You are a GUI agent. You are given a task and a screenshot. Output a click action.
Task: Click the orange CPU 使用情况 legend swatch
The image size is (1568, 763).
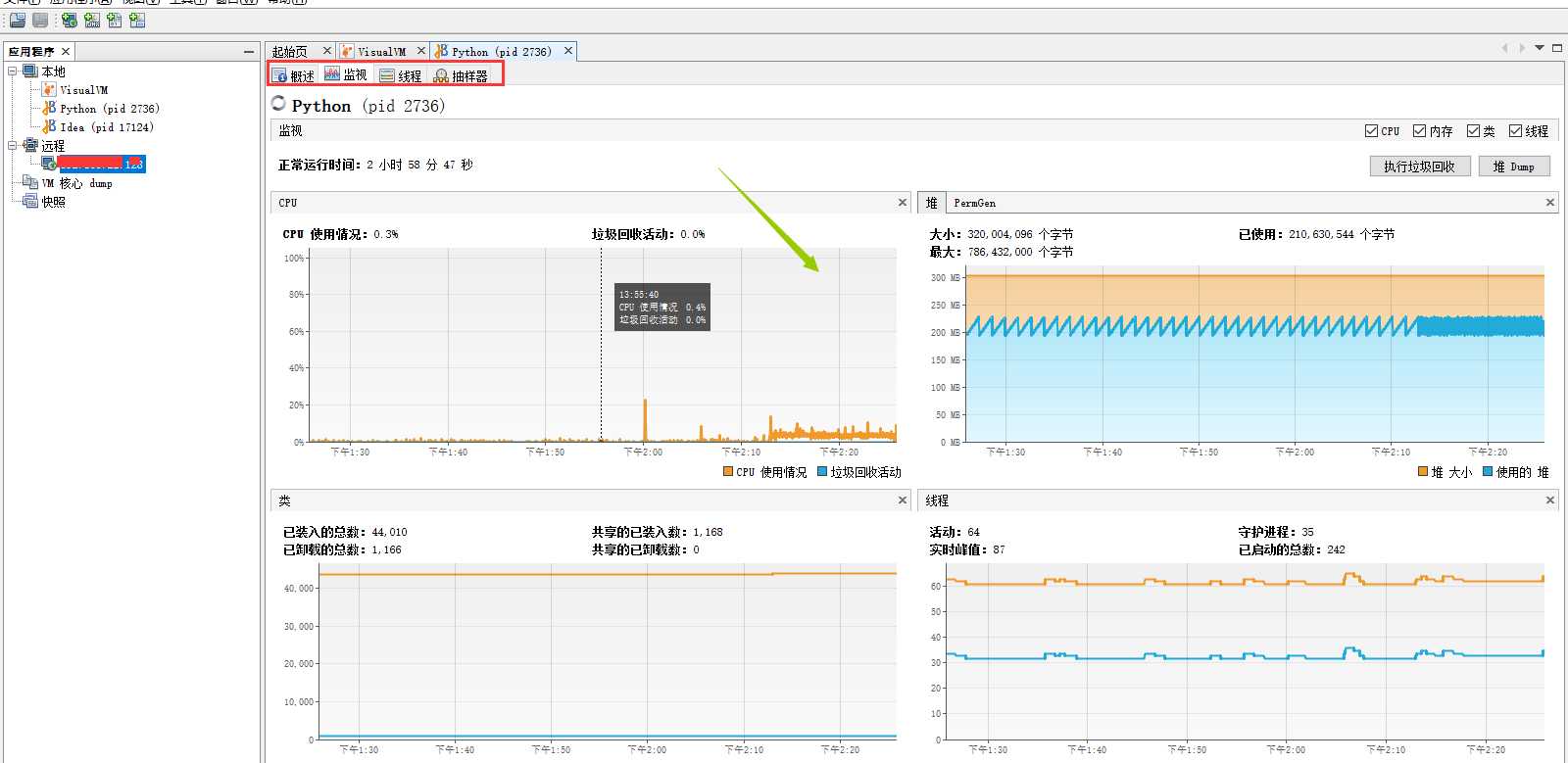[728, 471]
